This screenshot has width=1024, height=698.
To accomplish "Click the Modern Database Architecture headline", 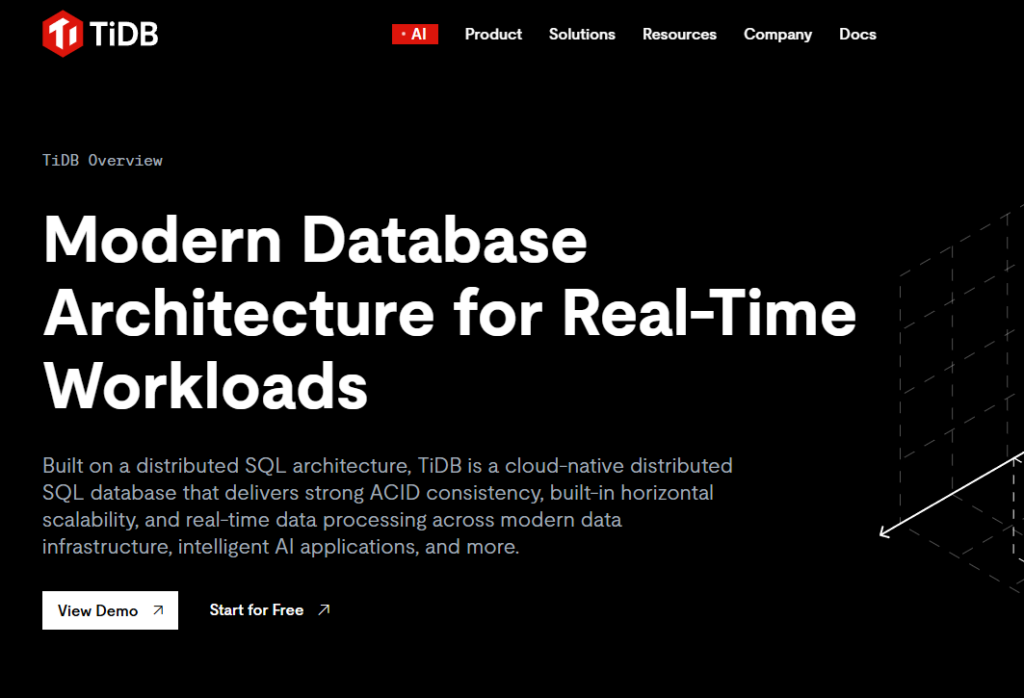I will tap(449, 313).
